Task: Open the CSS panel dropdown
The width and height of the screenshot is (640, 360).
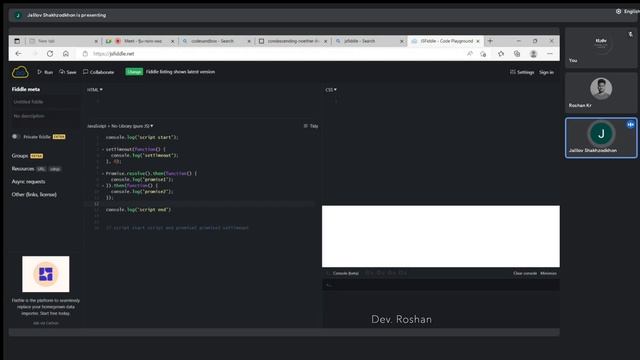Action: click(331, 90)
